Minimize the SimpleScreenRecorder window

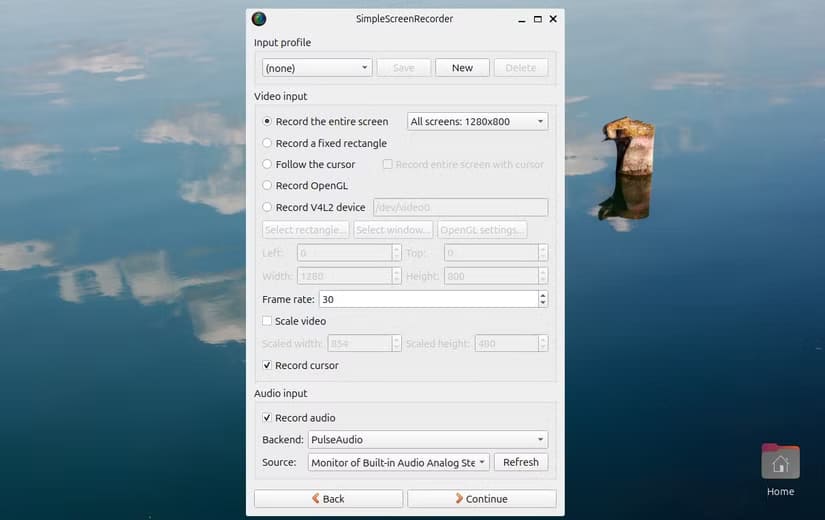[521, 19]
